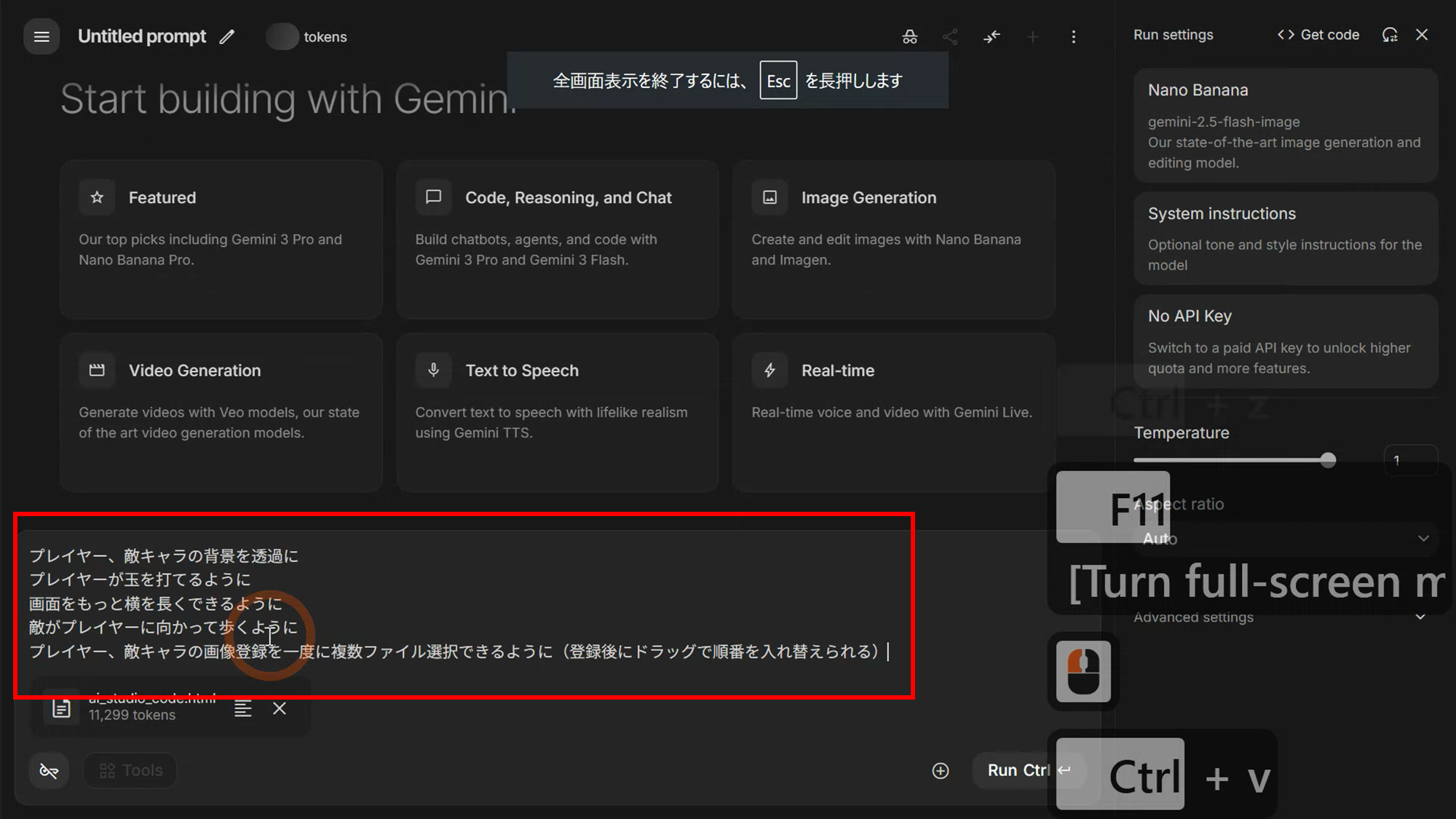The height and width of the screenshot is (819, 1456).
Task: Click the gemini-2.5-flash-image model name
Action: [x=1224, y=122]
